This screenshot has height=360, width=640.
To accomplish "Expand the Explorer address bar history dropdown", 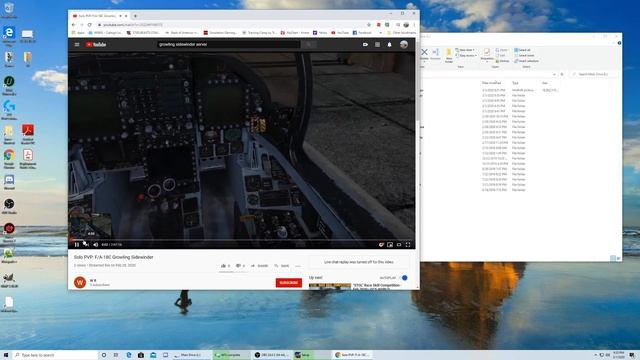I will click(554, 74).
